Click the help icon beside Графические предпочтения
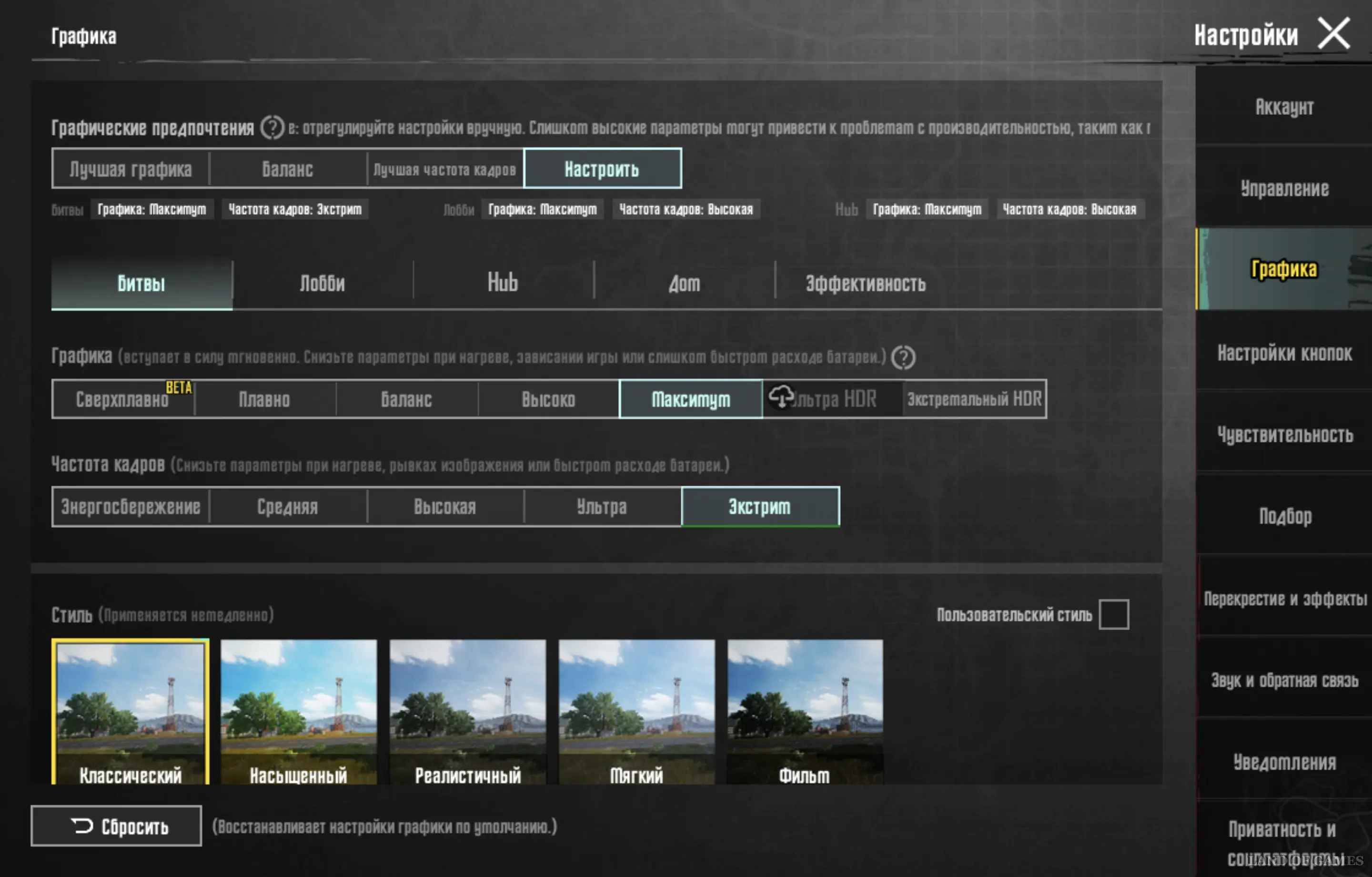1372x877 pixels. (x=272, y=127)
